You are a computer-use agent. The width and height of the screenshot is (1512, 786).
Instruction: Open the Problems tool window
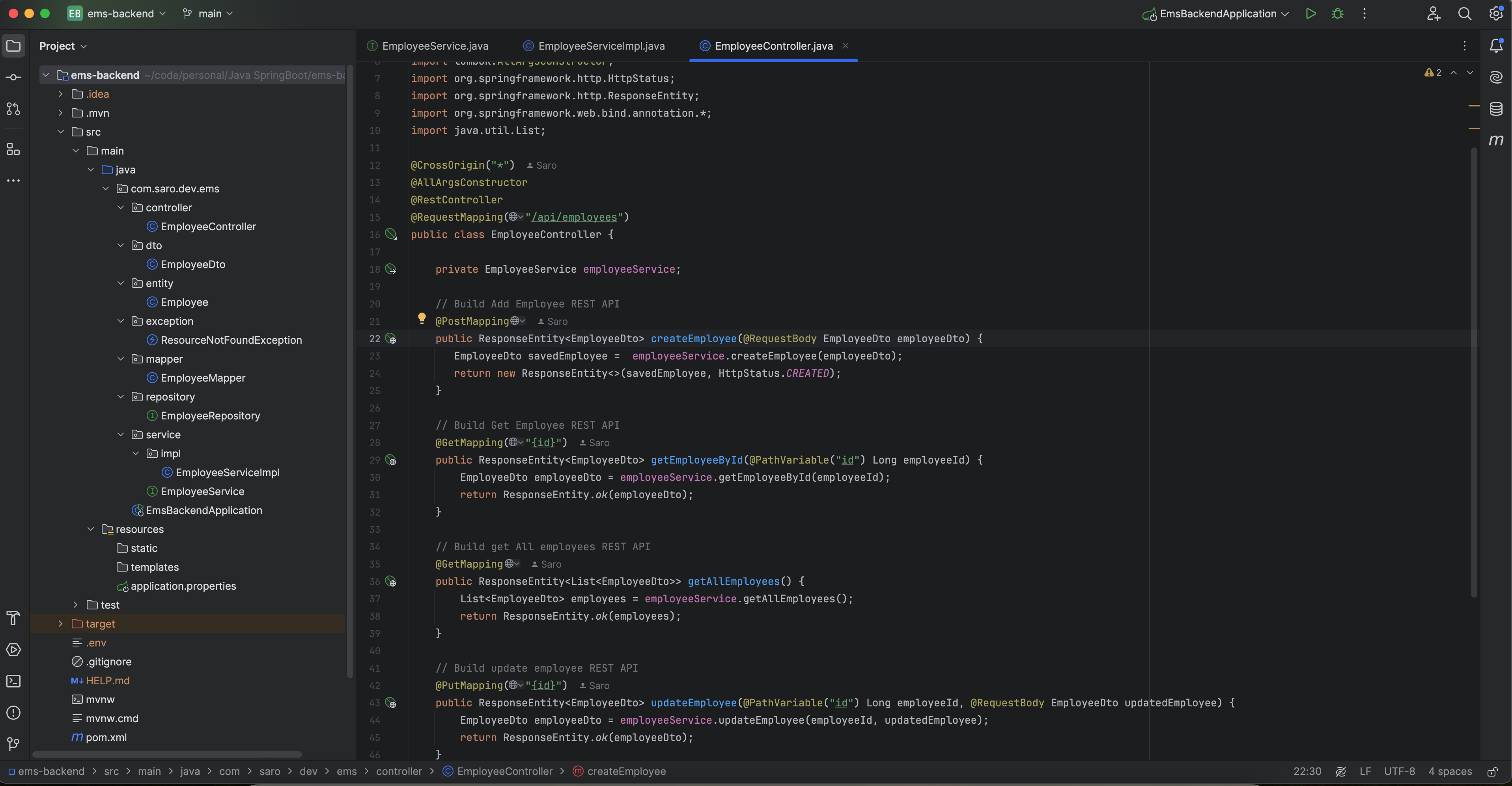13,713
